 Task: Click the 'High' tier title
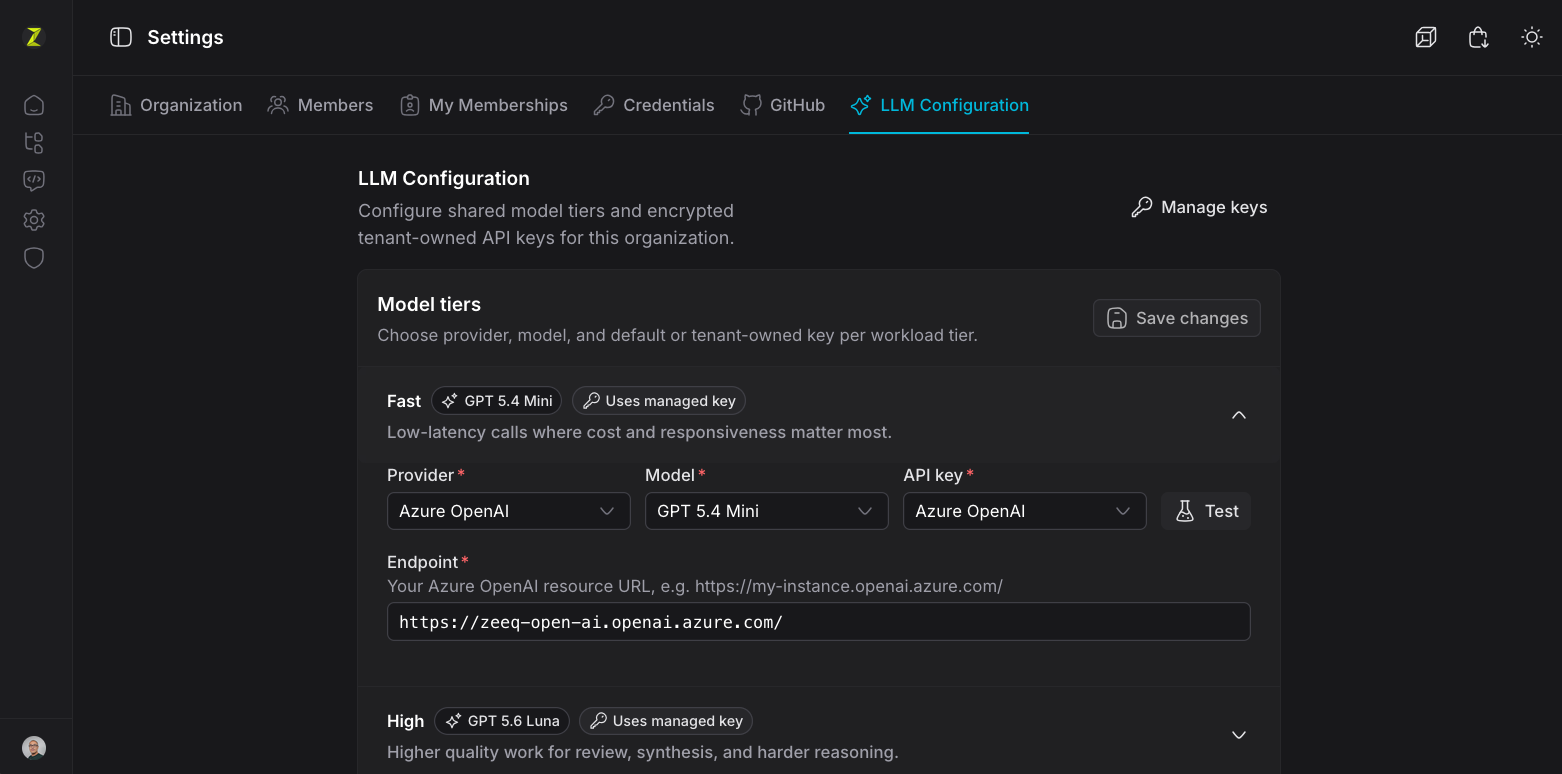tap(406, 721)
